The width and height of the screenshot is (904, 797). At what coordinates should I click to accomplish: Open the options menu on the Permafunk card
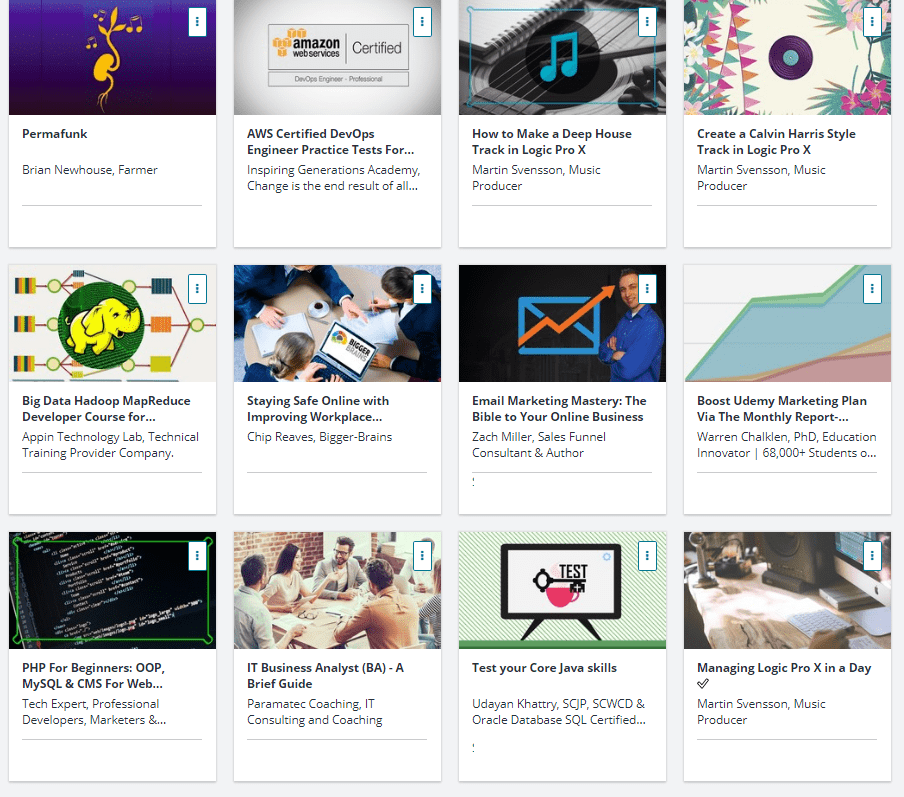(197, 21)
